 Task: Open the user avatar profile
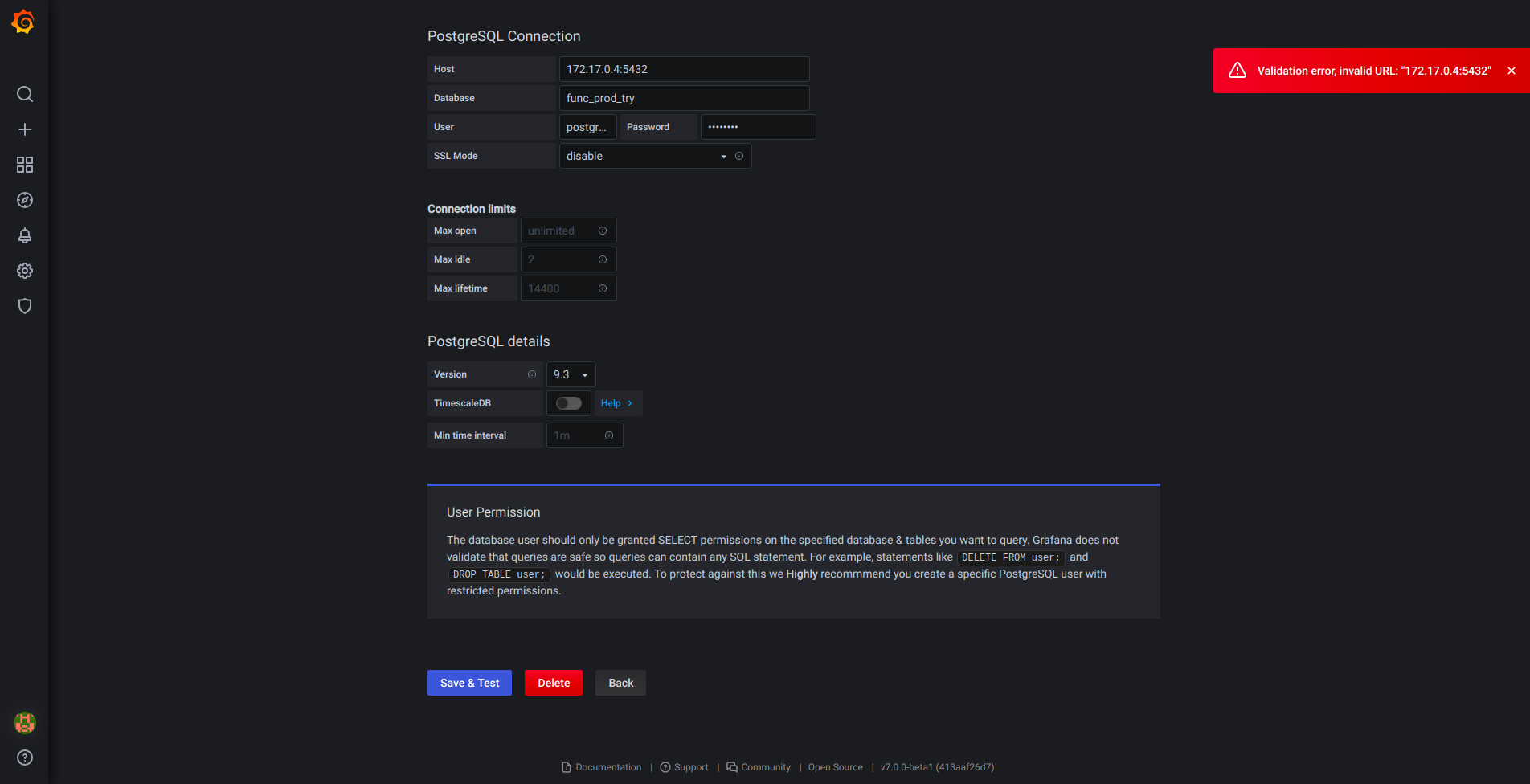25,723
